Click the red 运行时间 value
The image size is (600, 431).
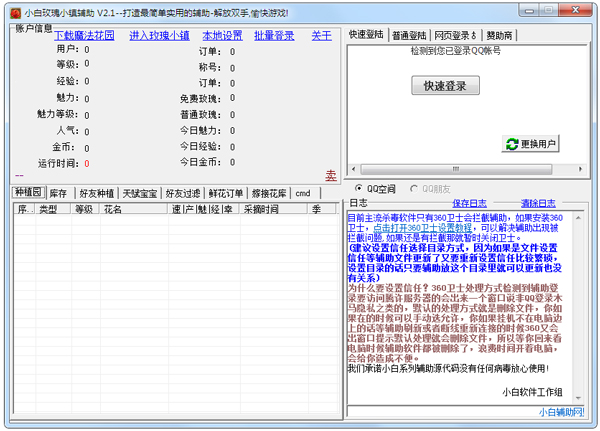pyautogui.click(x=87, y=164)
